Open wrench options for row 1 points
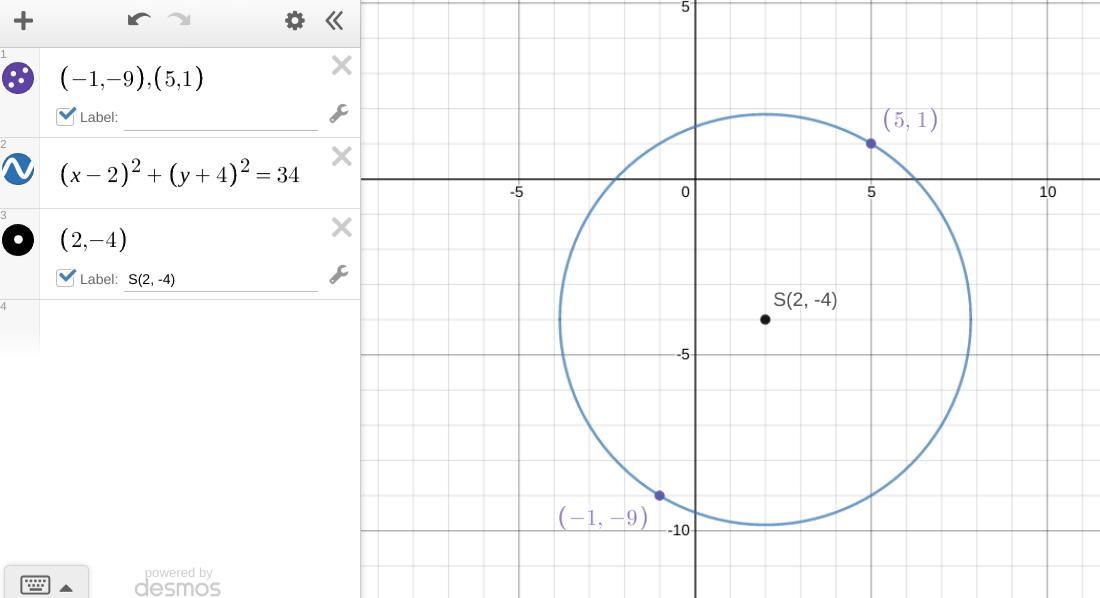 339,114
